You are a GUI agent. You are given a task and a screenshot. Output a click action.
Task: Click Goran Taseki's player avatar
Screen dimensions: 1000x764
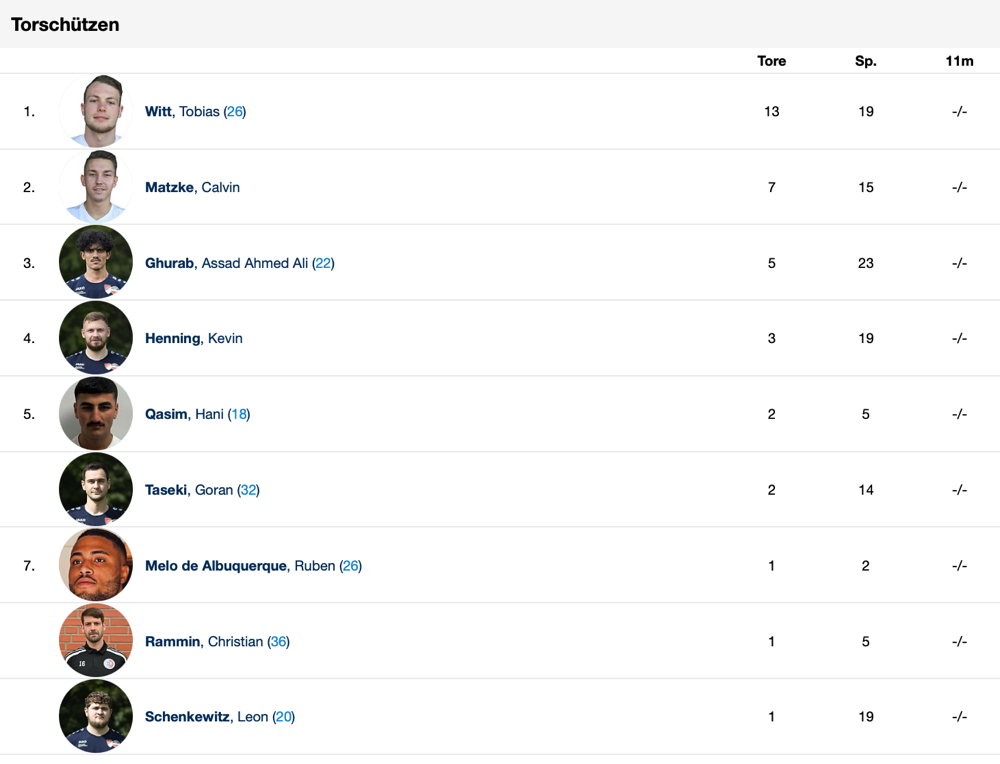[96, 490]
